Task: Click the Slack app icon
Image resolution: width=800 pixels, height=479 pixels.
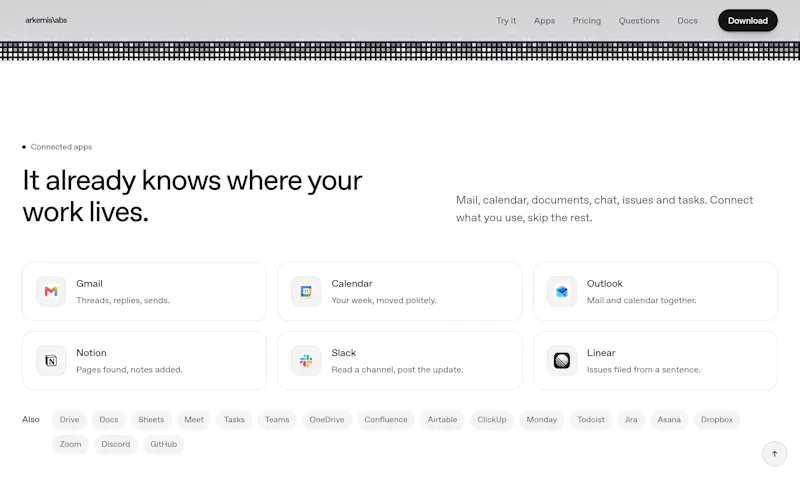Action: [x=306, y=361]
